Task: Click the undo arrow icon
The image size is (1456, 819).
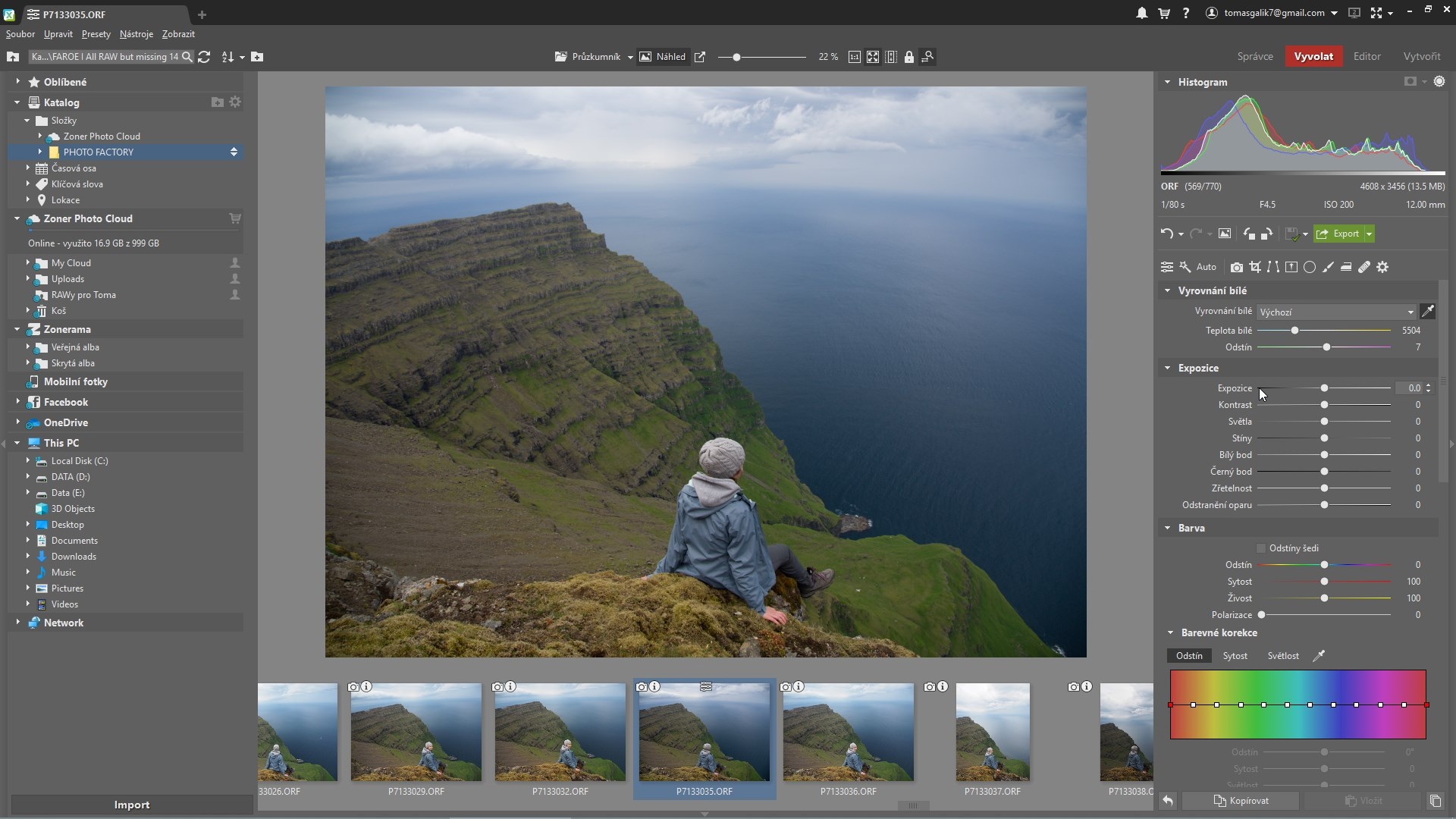Action: click(1166, 234)
